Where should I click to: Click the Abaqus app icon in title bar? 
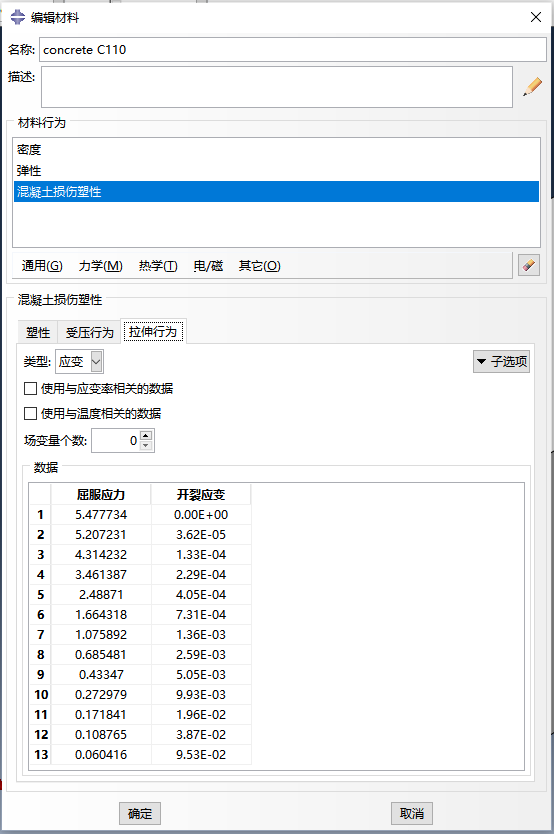(18, 17)
